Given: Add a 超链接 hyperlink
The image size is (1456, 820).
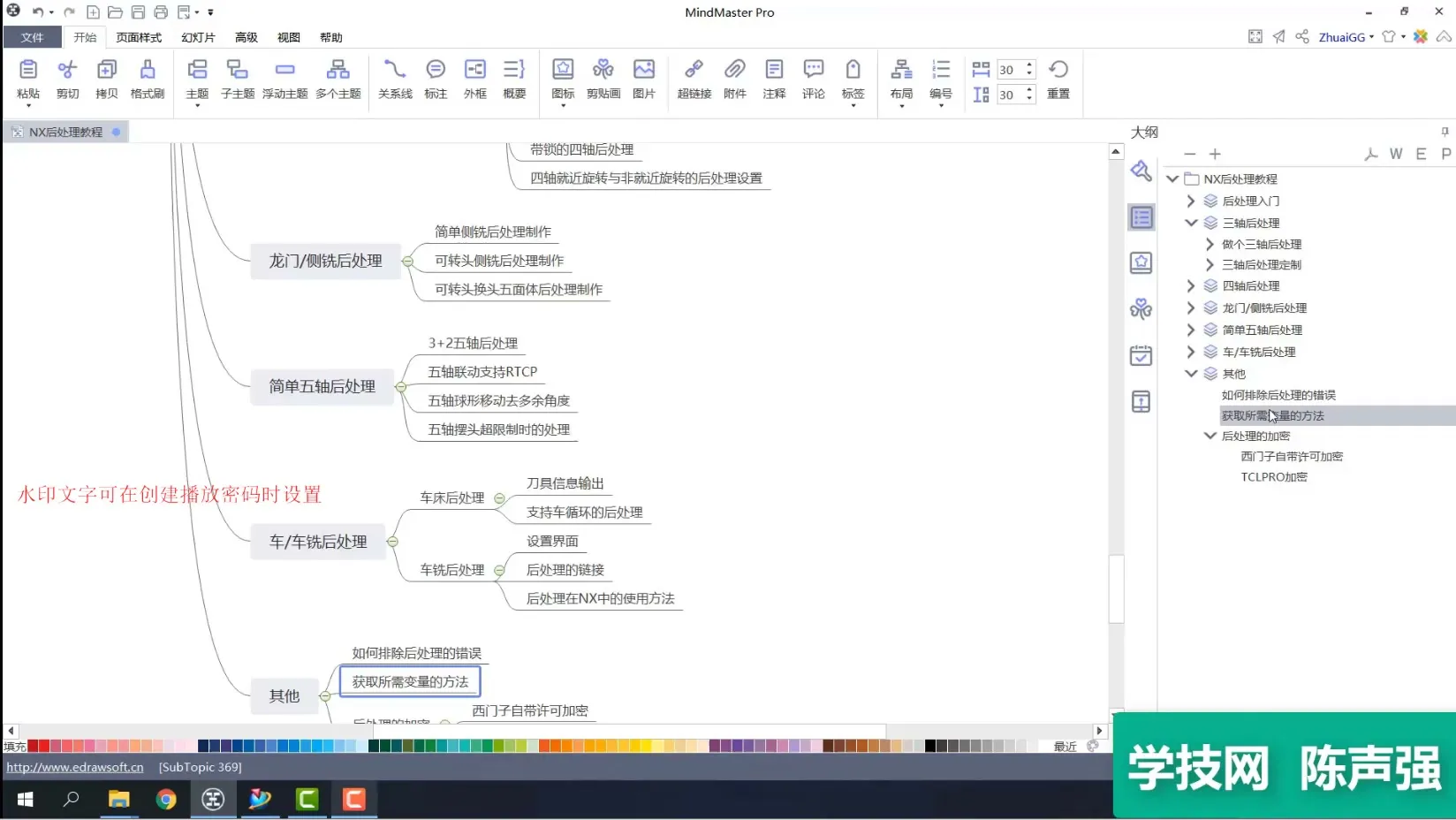Looking at the screenshot, I should pyautogui.click(x=694, y=79).
